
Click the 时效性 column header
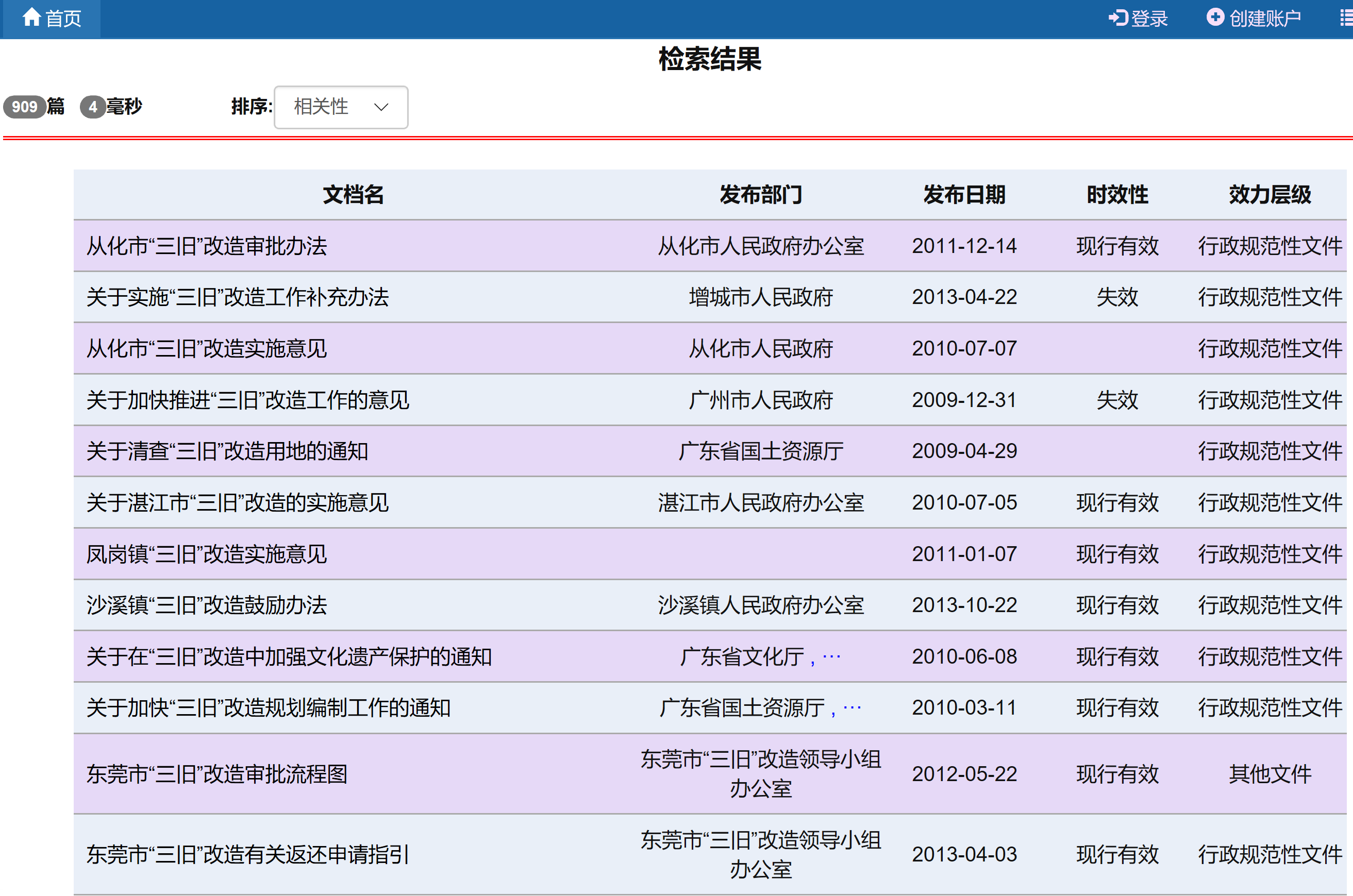1117,195
